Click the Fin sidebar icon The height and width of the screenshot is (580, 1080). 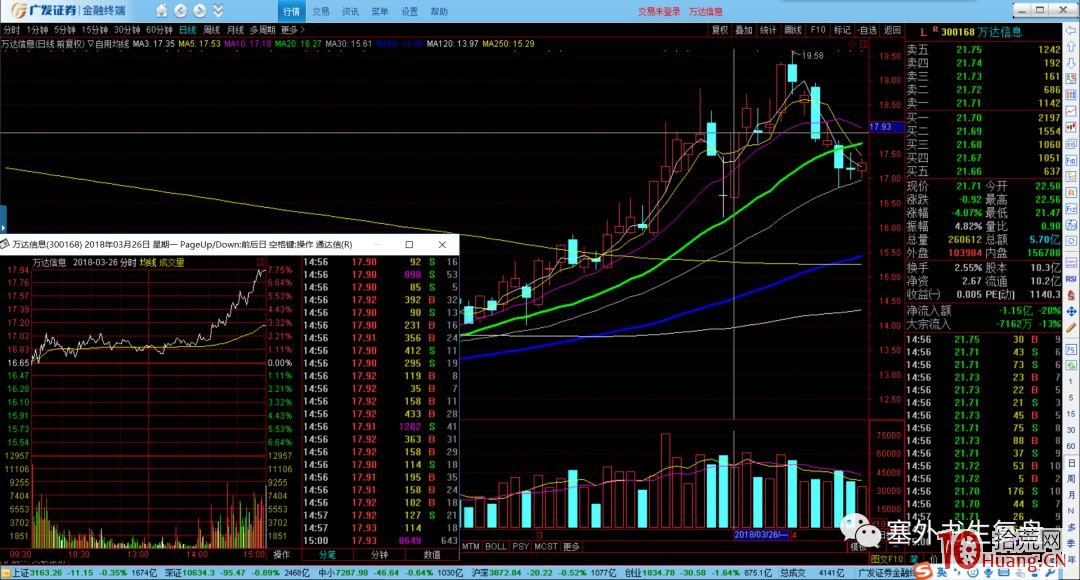[x=1072, y=160]
